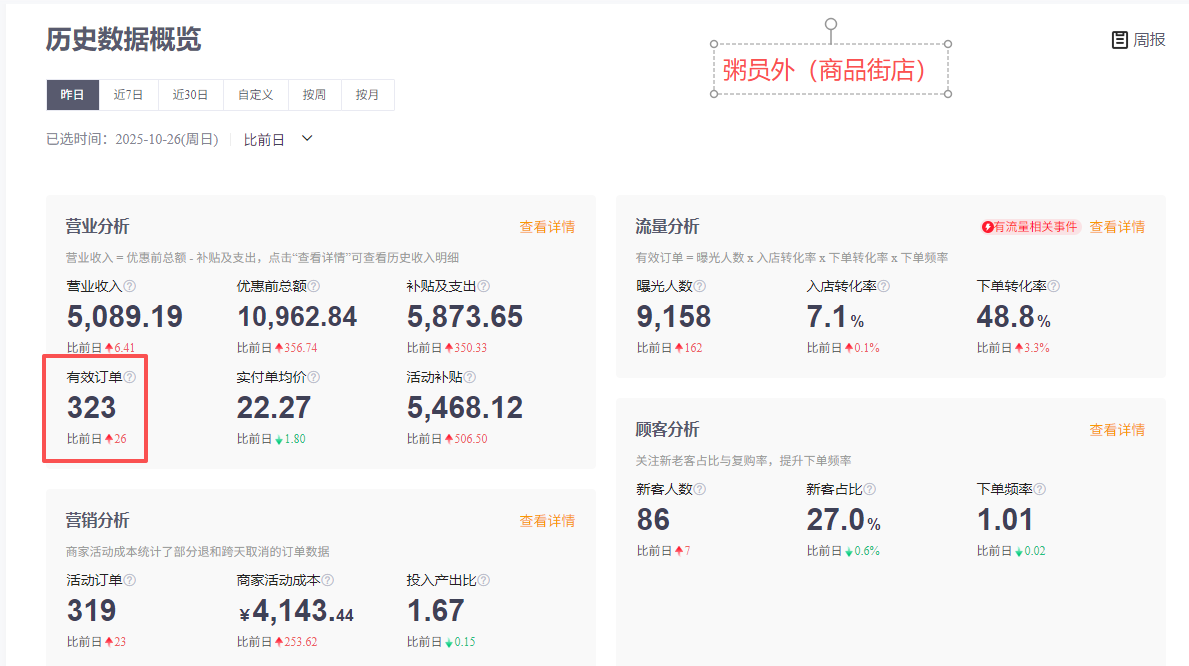This screenshot has height=666, width=1189.
Task: Open 查看详情 in 营业分析 panel
Action: (x=546, y=227)
